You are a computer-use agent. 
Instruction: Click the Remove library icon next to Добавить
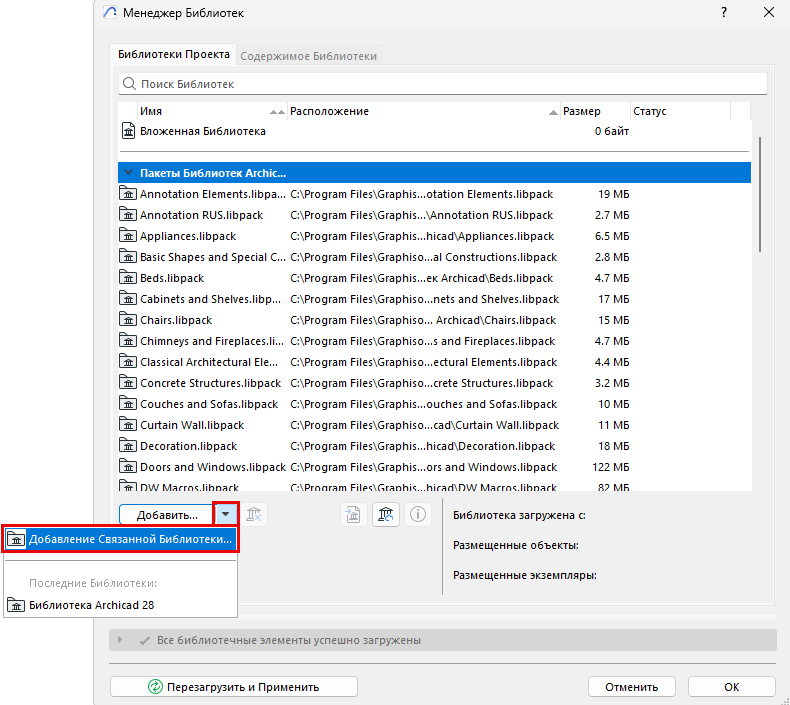(x=253, y=515)
